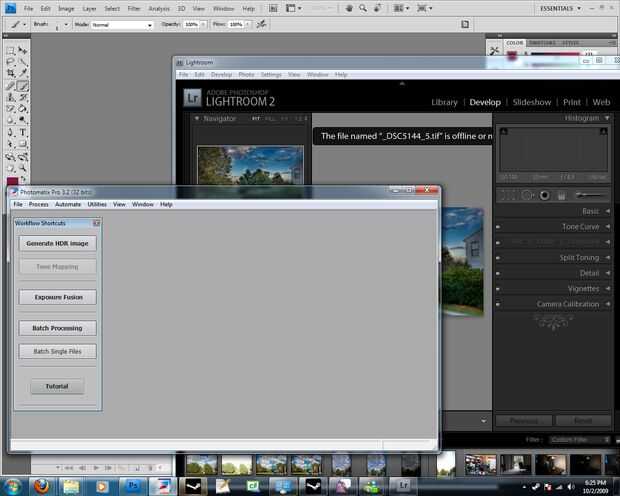Toggle Vignettes adjustments on/off switch
This screenshot has height=496, width=620.
coord(498,289)
